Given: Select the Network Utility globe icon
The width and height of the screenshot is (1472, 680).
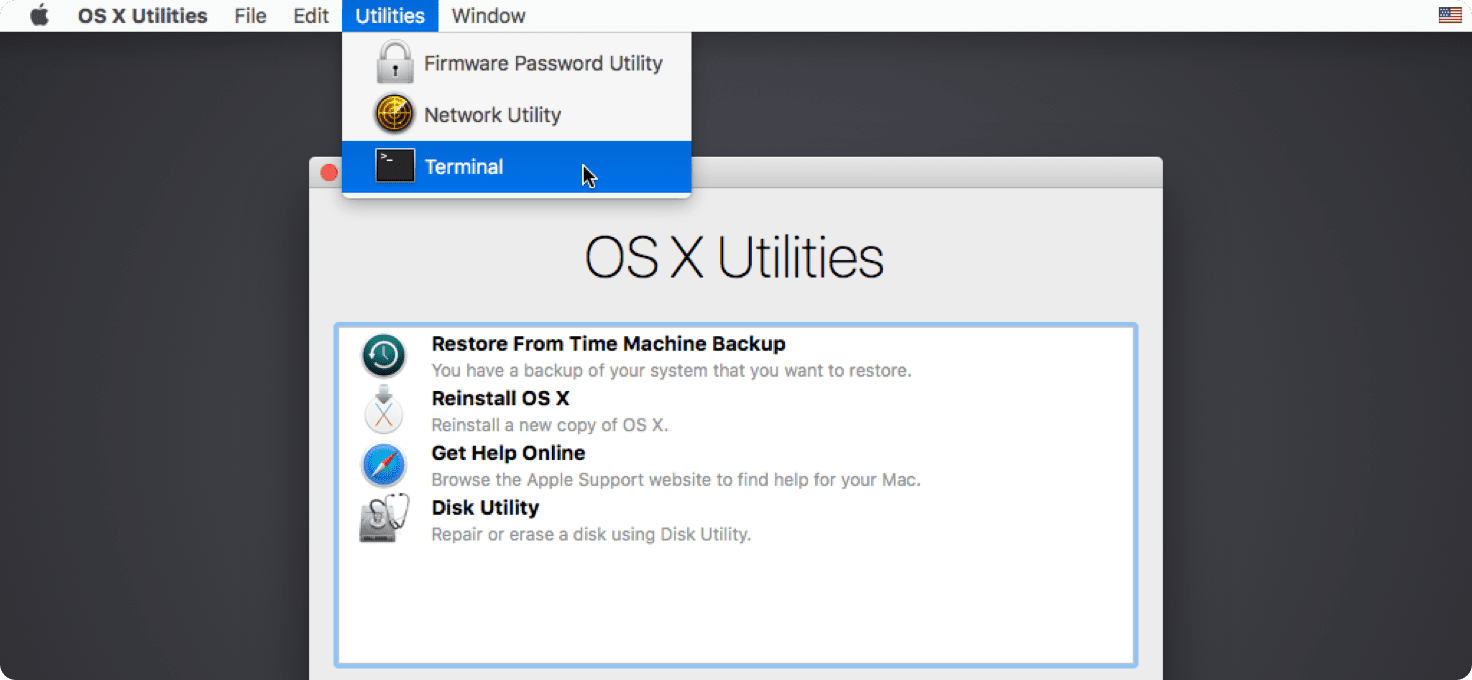Looking at the screenshot, I should [395, 113].
